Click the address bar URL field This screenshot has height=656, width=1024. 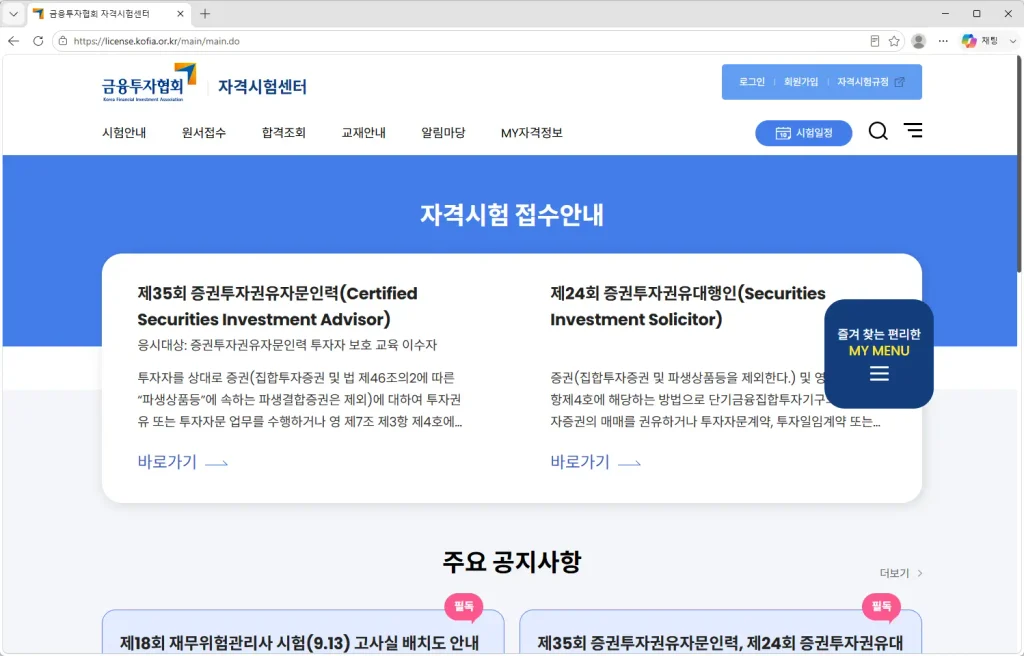click(457, 41)
